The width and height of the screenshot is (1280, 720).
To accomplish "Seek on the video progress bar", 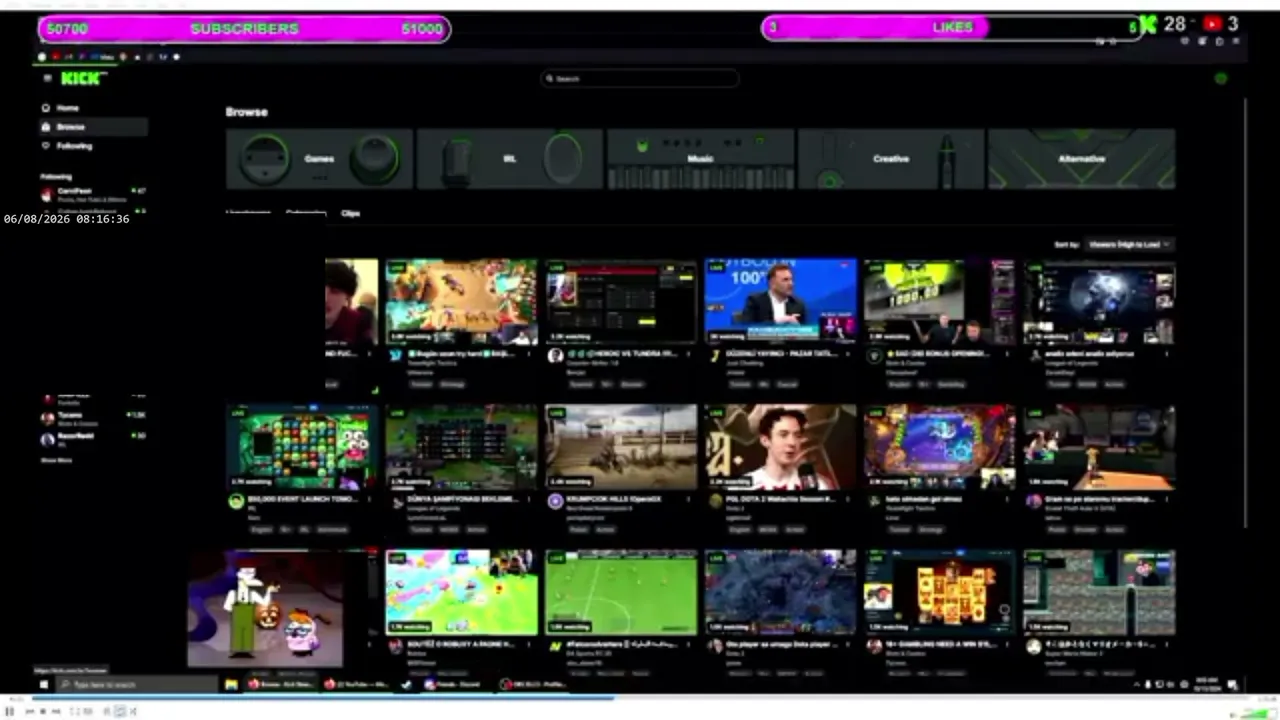I will coord(640,698).
